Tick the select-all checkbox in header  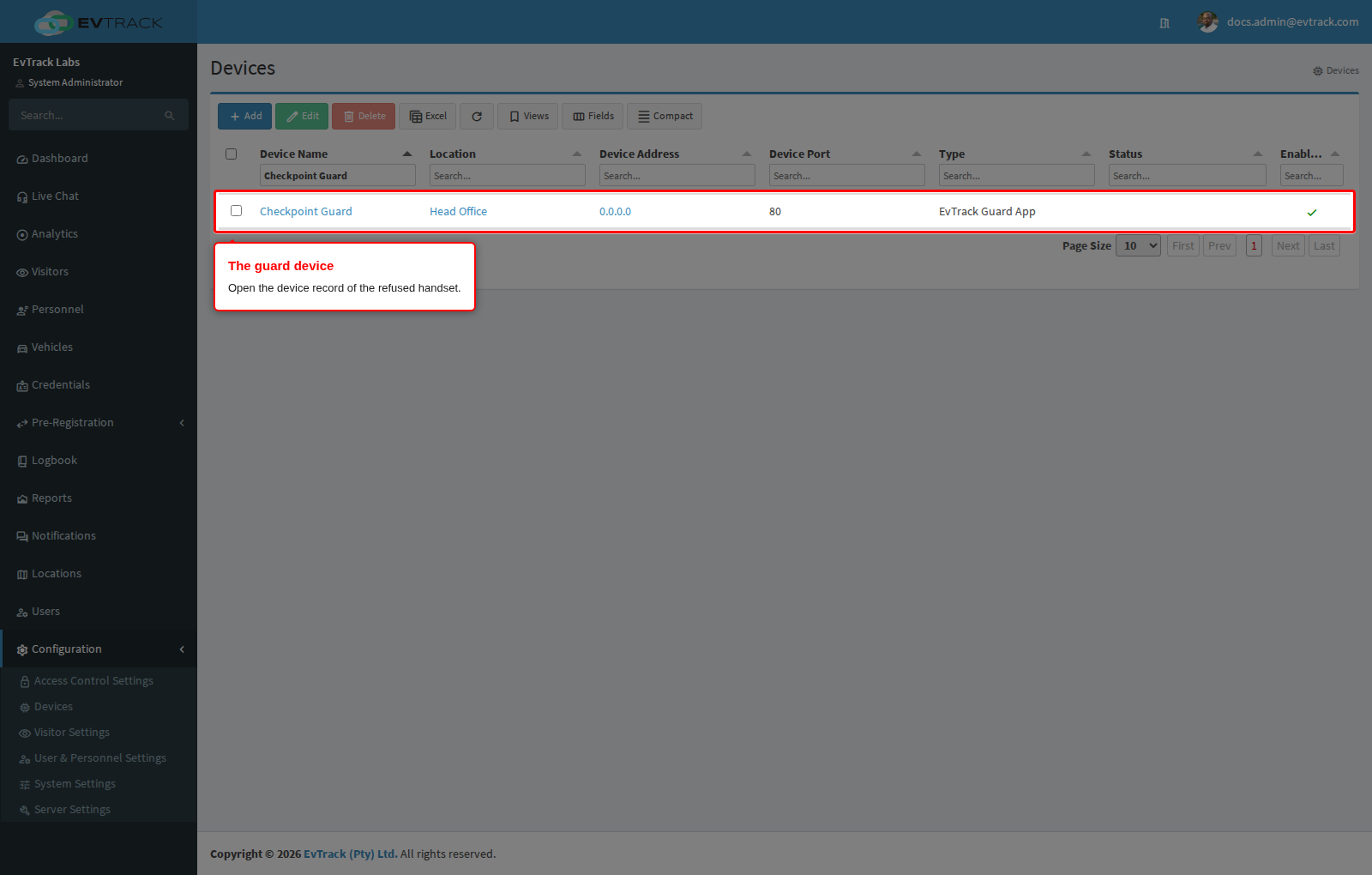coord(232,154)
